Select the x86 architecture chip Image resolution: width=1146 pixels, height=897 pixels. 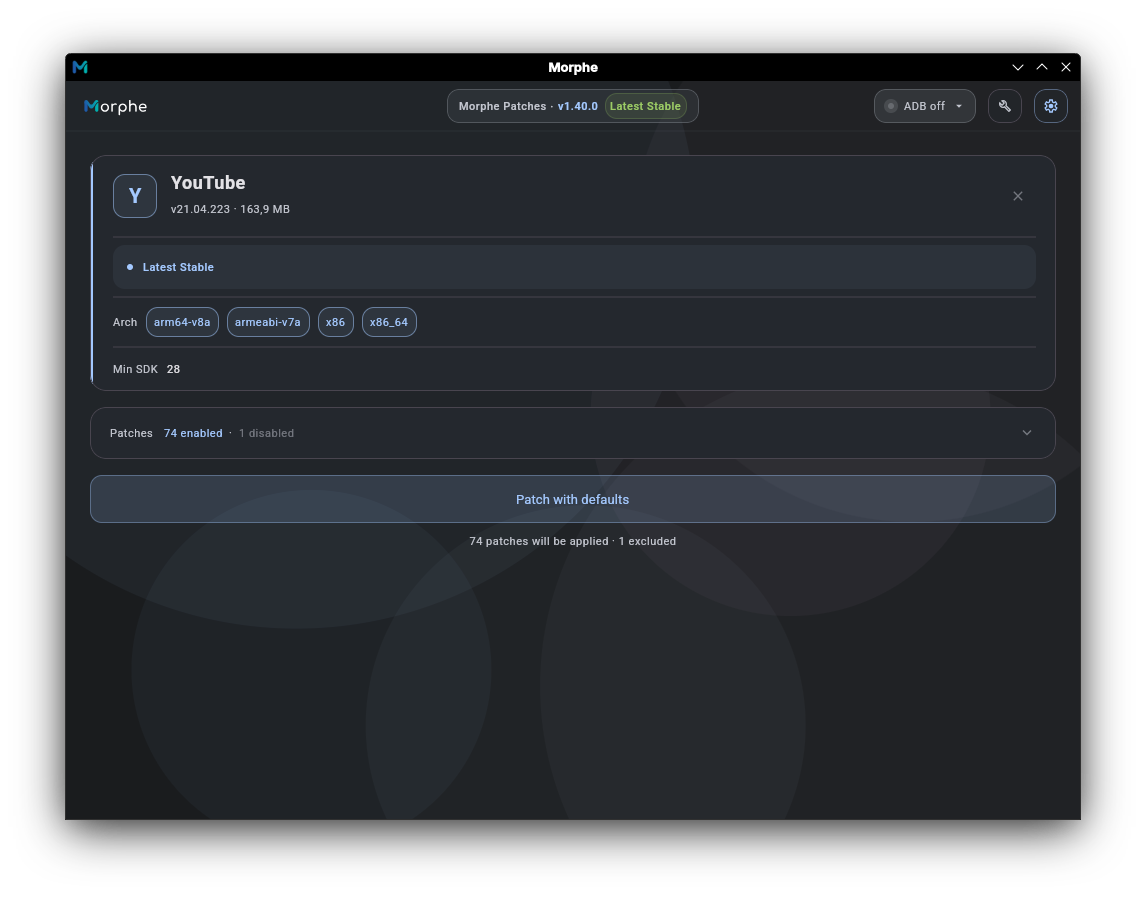[x=335, y=322]
